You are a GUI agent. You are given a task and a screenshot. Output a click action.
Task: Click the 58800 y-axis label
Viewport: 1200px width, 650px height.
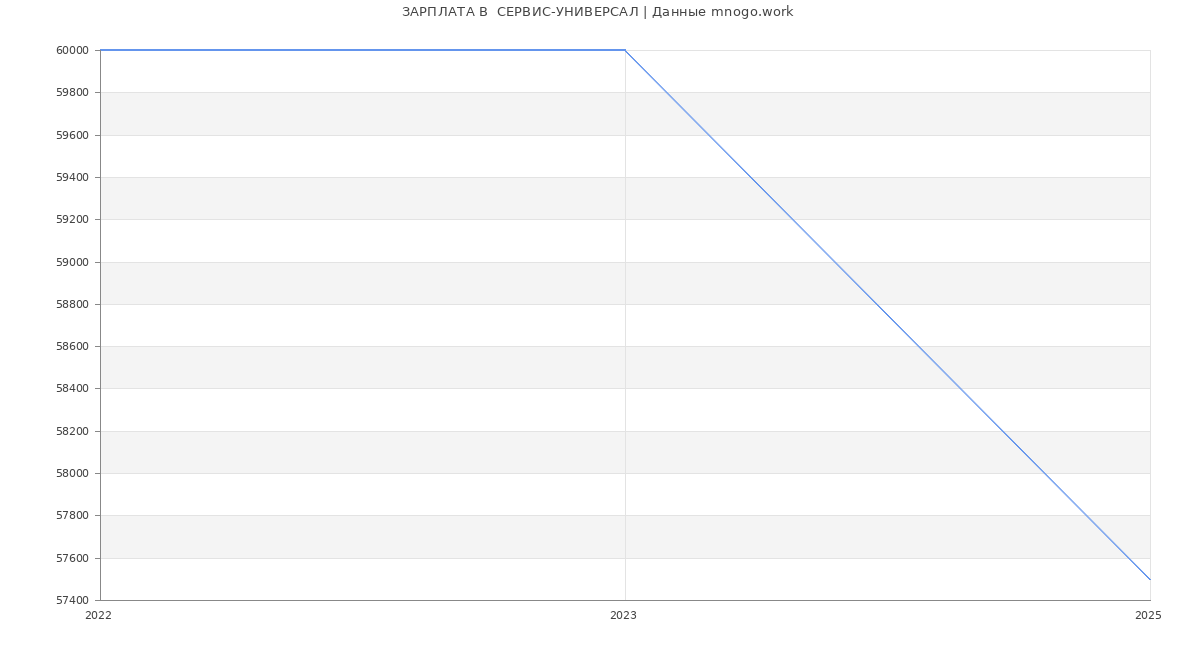[72, 305]
